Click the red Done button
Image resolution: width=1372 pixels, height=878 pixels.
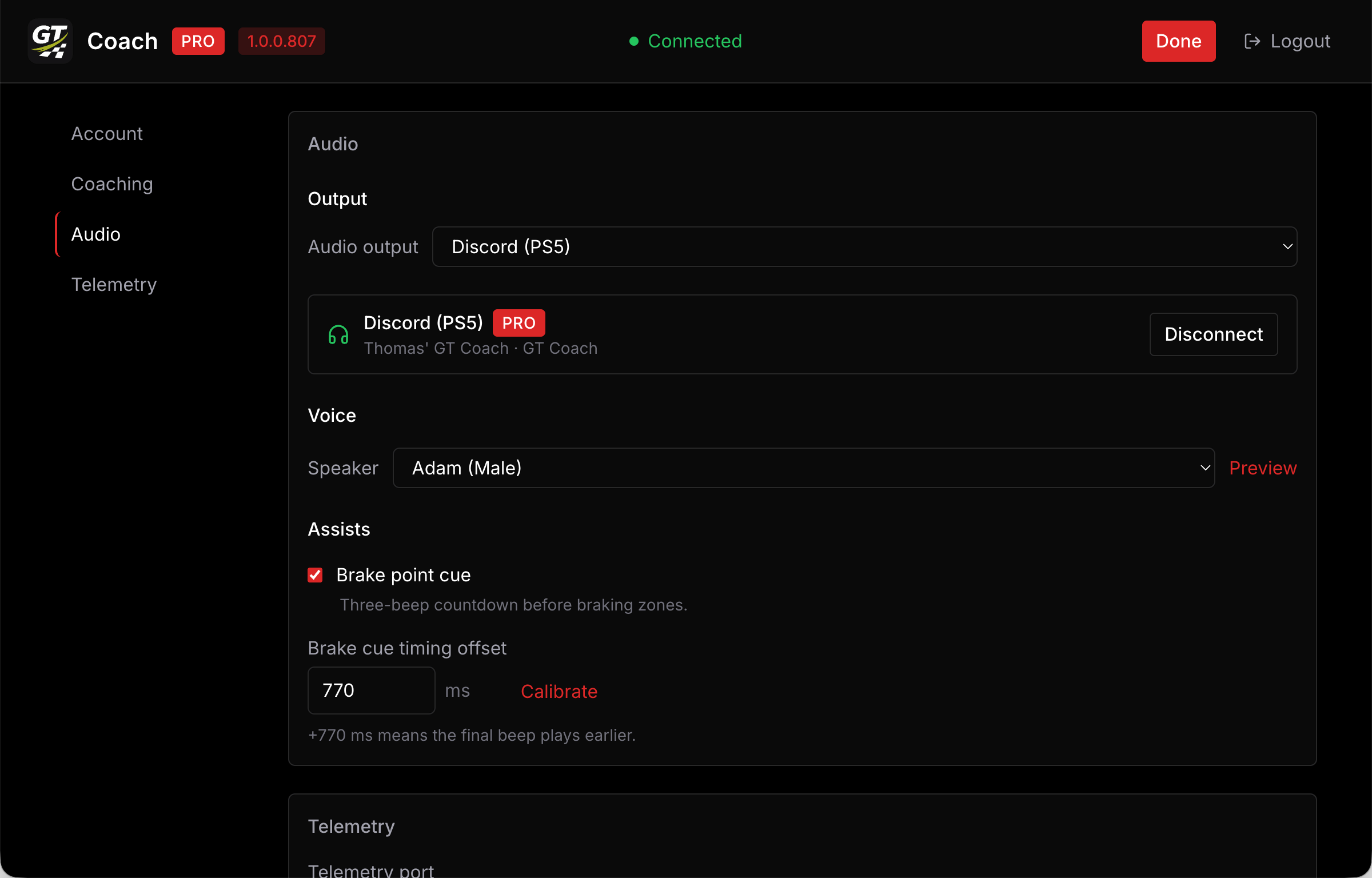1178,41
